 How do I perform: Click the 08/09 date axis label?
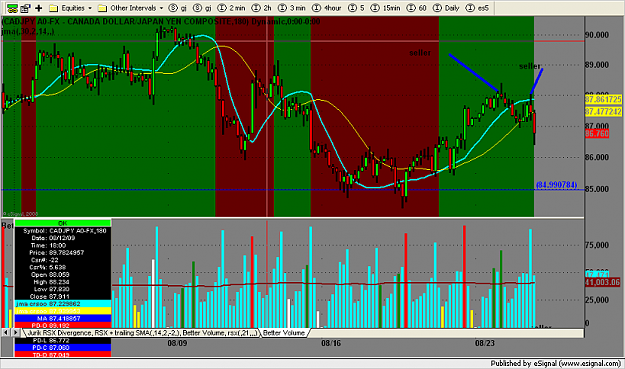click(177, 343)
